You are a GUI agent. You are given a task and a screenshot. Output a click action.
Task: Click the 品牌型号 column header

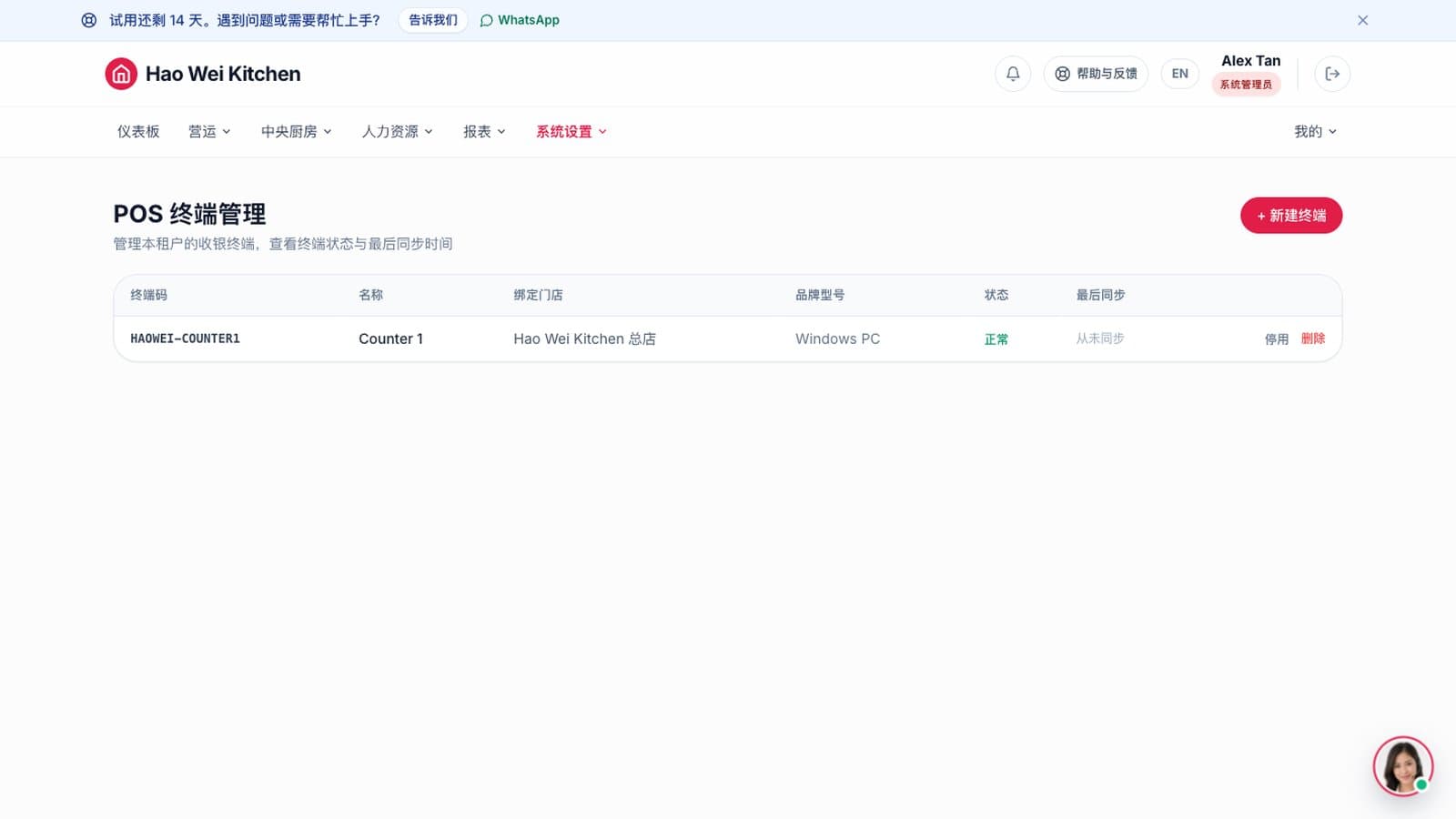pyautogui.click(x=820, y=295)
